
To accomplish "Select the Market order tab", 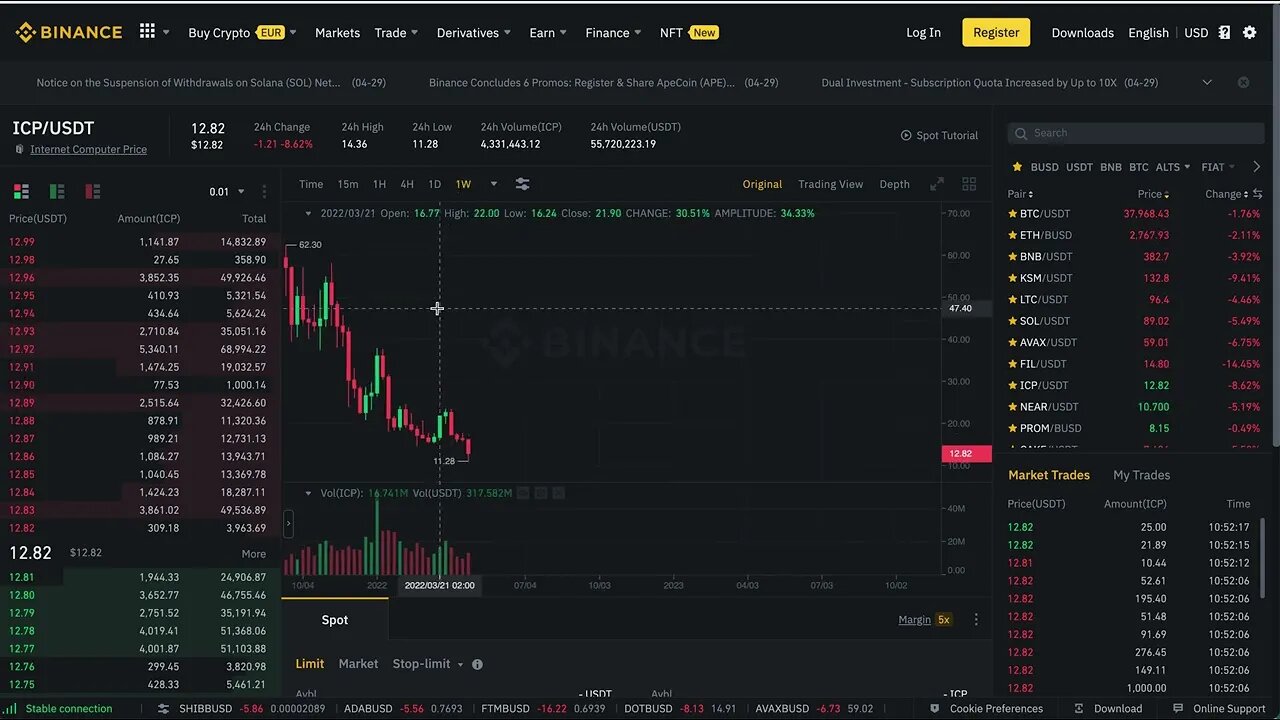I will pos(358,664).
